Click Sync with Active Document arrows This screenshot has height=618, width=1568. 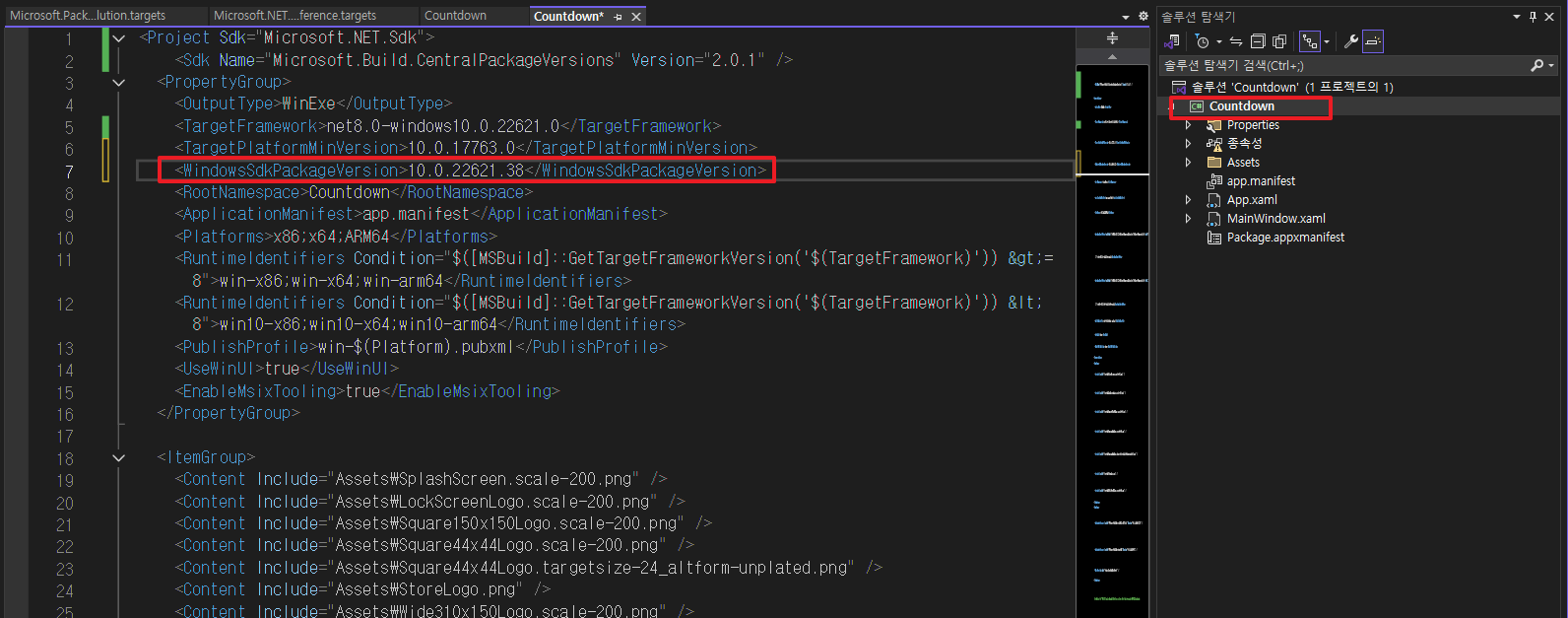[1236, 41]
